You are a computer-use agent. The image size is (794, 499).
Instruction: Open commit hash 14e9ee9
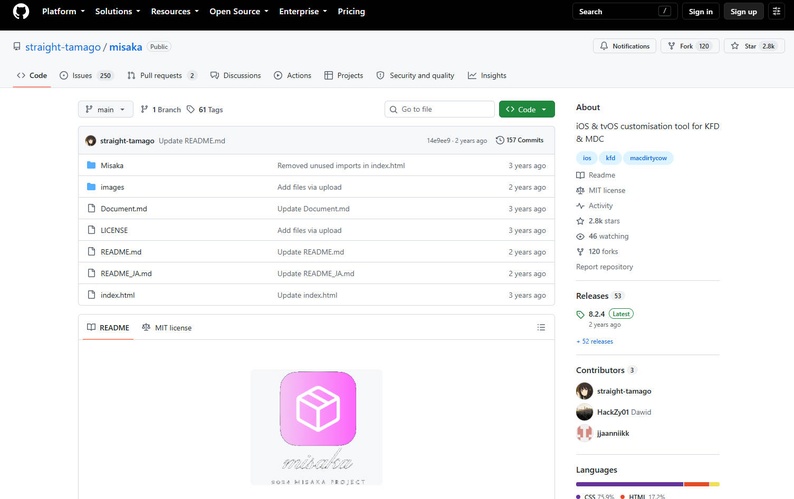[x=439, y=141]
